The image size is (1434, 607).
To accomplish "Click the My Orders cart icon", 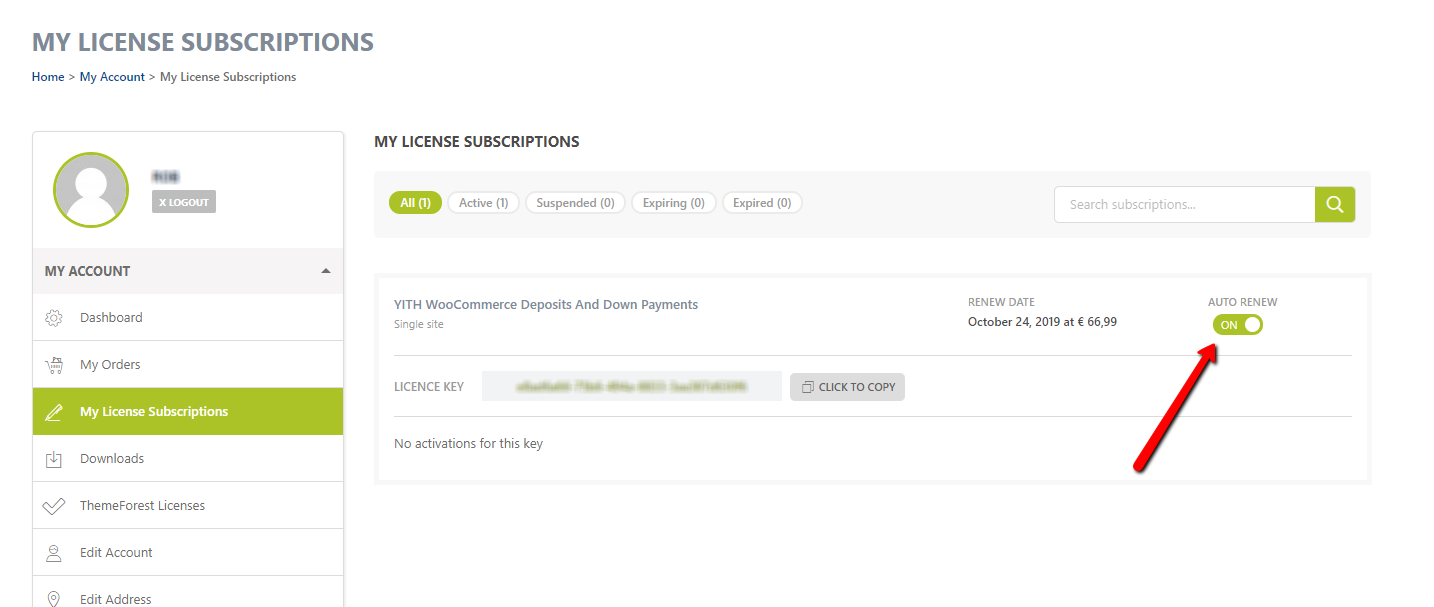I will [x=54, y=365].
